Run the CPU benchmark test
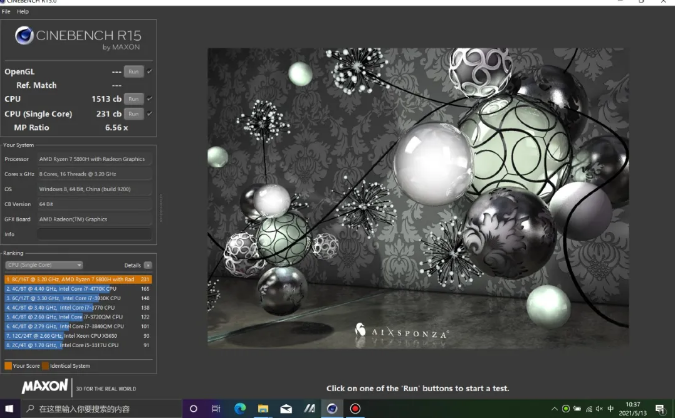The width and height of the screenshot is (675, 418). 132,99
